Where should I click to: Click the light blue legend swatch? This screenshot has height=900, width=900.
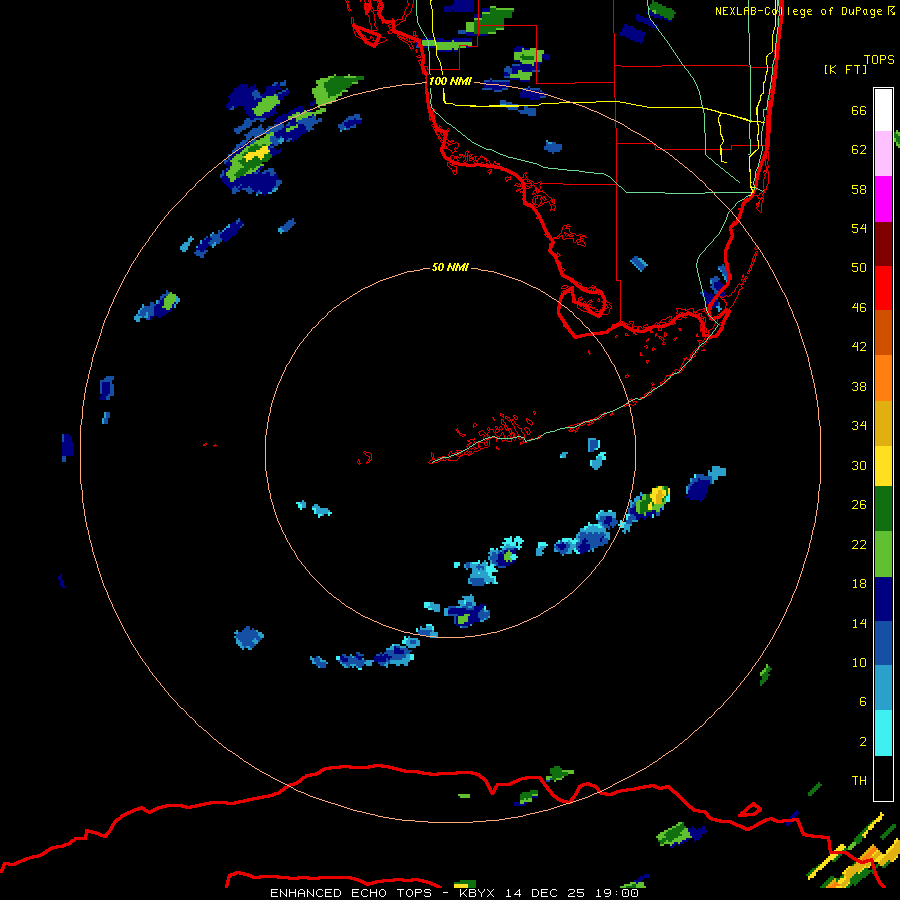(x=883, y=688)
